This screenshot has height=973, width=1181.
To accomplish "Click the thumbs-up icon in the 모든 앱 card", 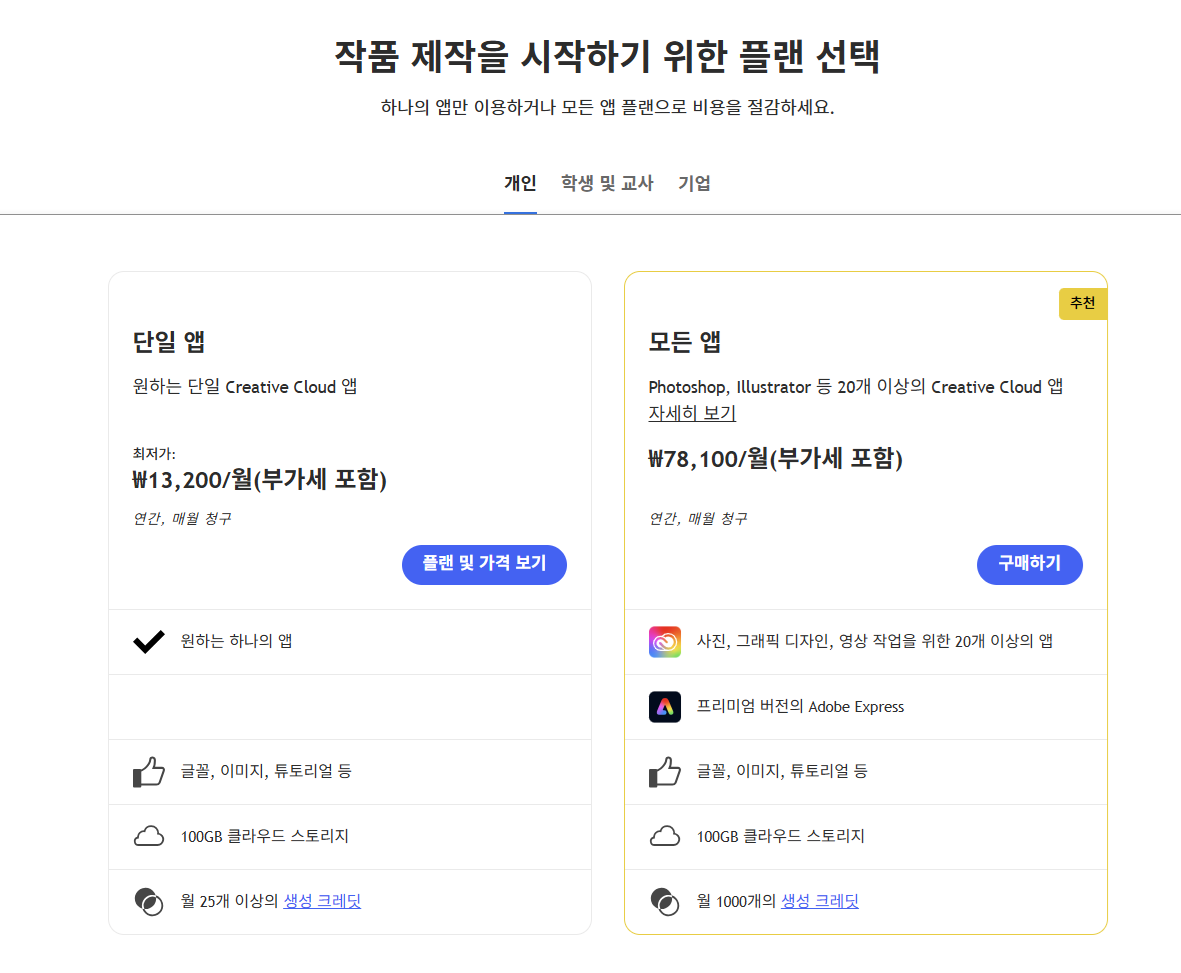I will click(x=664, y=771).
